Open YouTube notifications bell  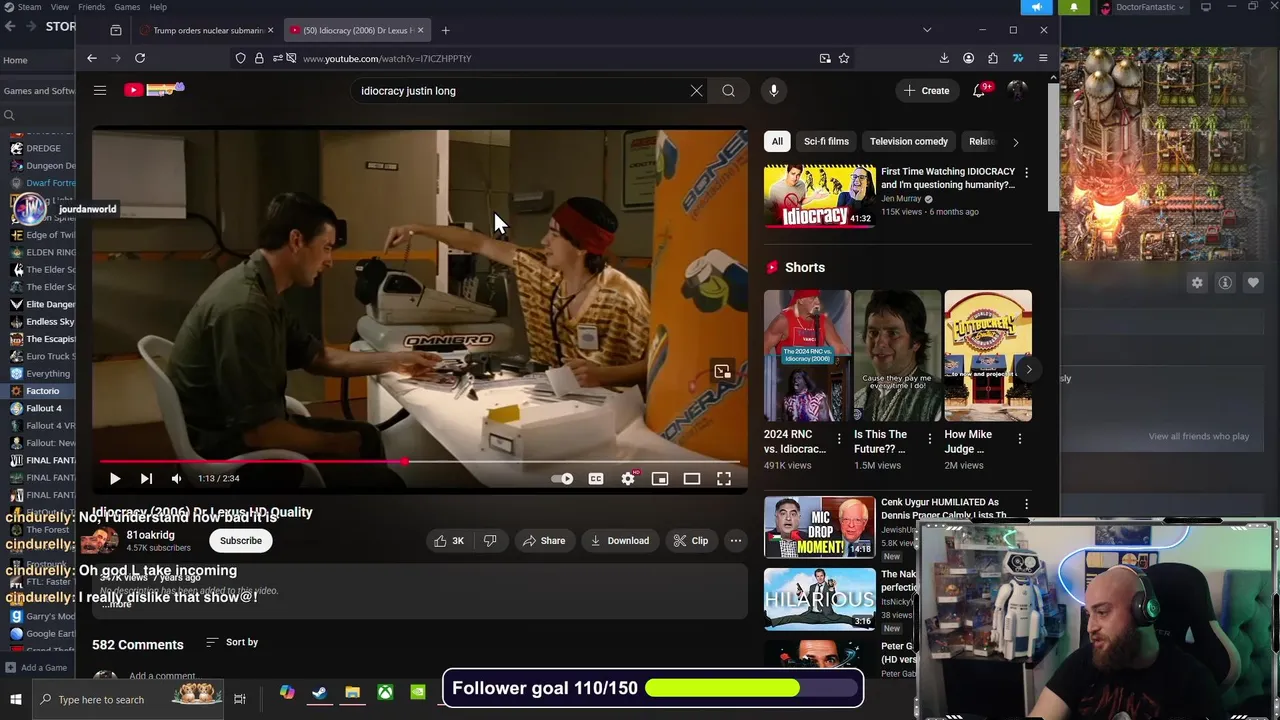979,90
